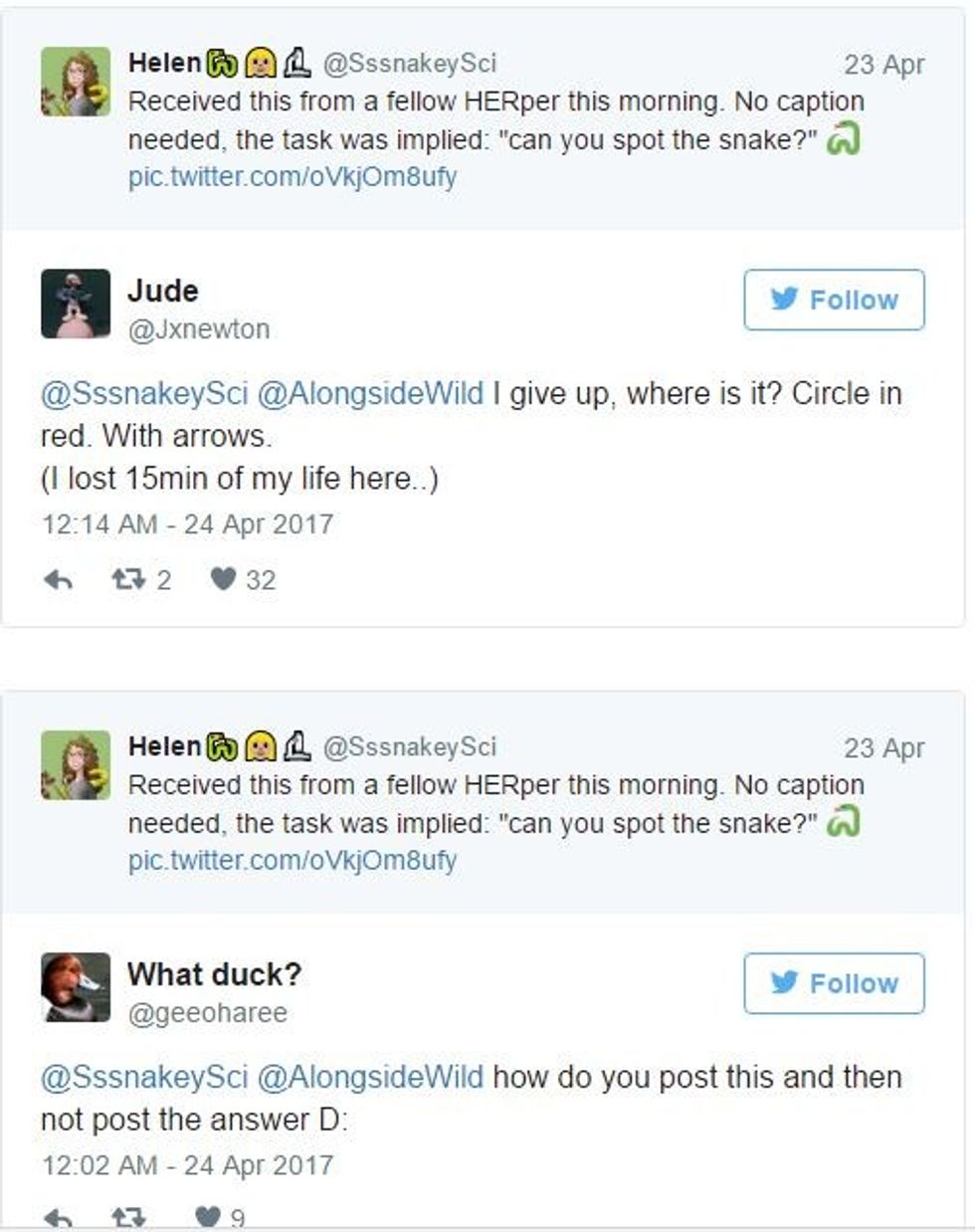Screen dimensions: 975x1232
Task: Click the @geeoharee handle
Action: coord(207,1013)
